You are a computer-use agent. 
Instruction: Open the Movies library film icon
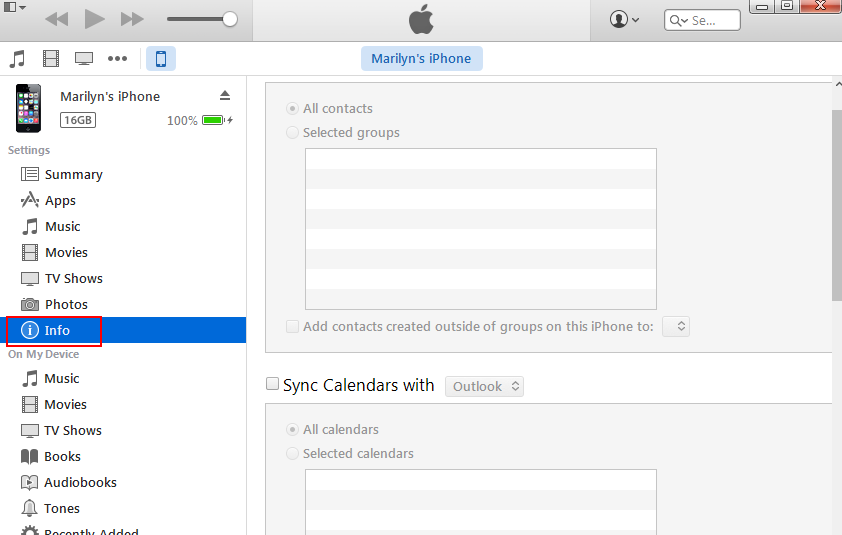[x=51, y=59]
